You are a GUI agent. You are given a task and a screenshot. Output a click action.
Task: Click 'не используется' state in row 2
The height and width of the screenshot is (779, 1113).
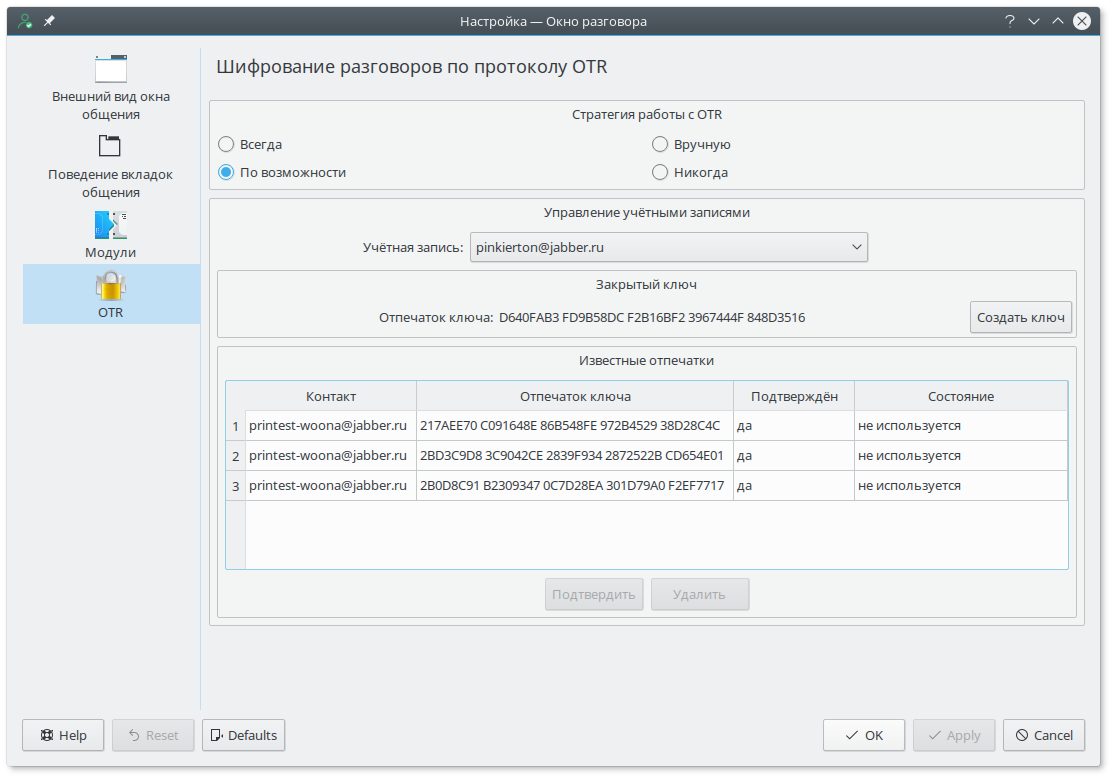tap(961, 456)
